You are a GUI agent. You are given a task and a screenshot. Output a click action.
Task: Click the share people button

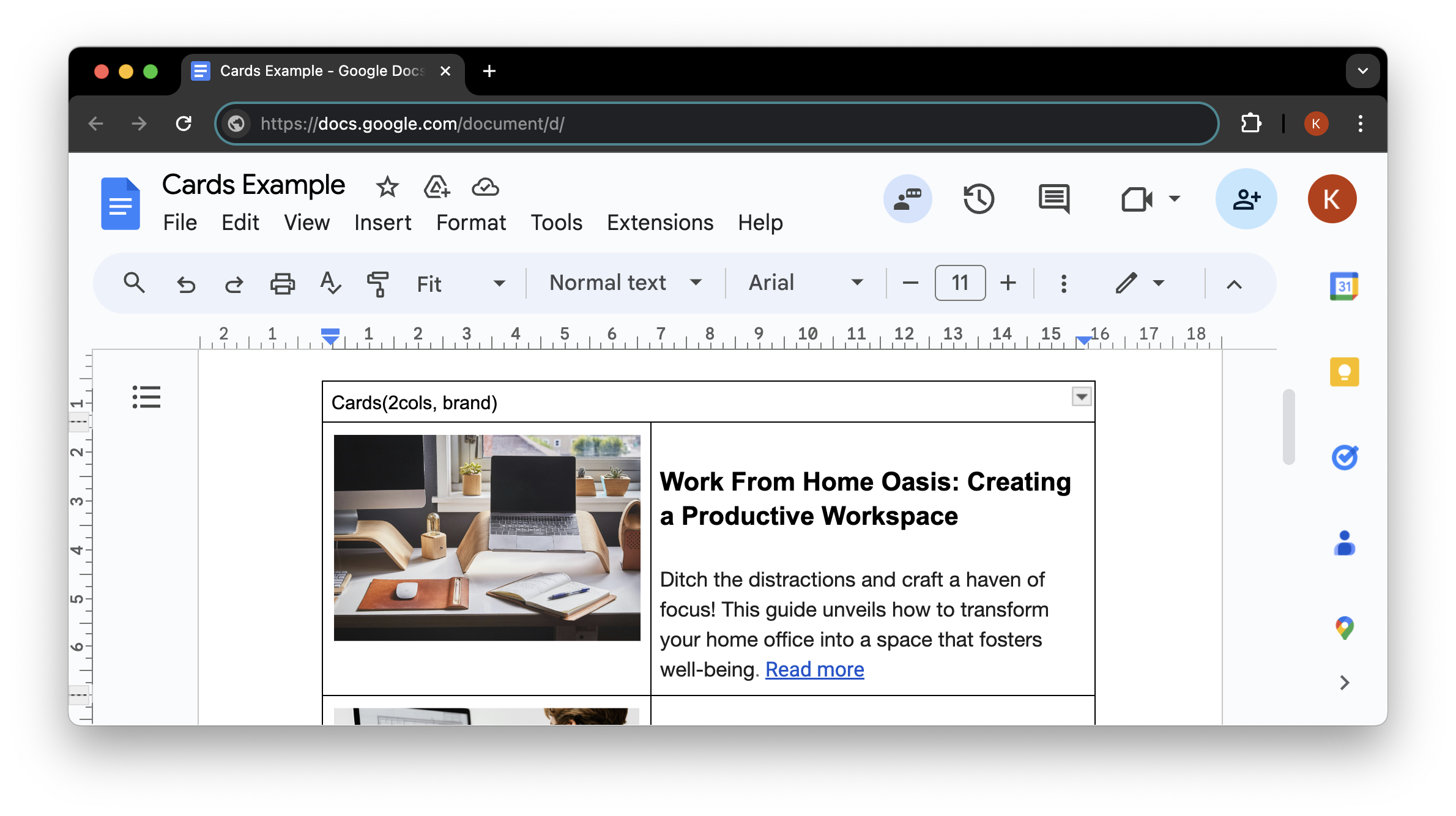1246,199
